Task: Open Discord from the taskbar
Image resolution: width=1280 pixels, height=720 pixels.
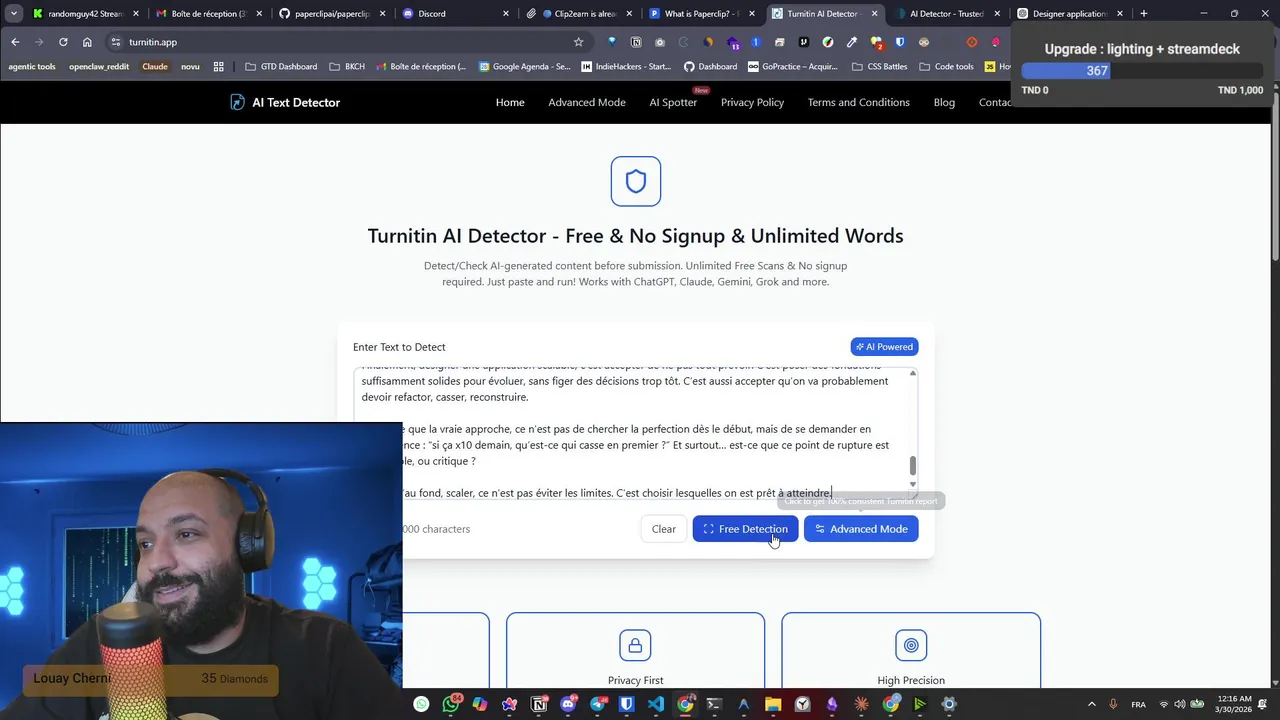Action: 569,704
